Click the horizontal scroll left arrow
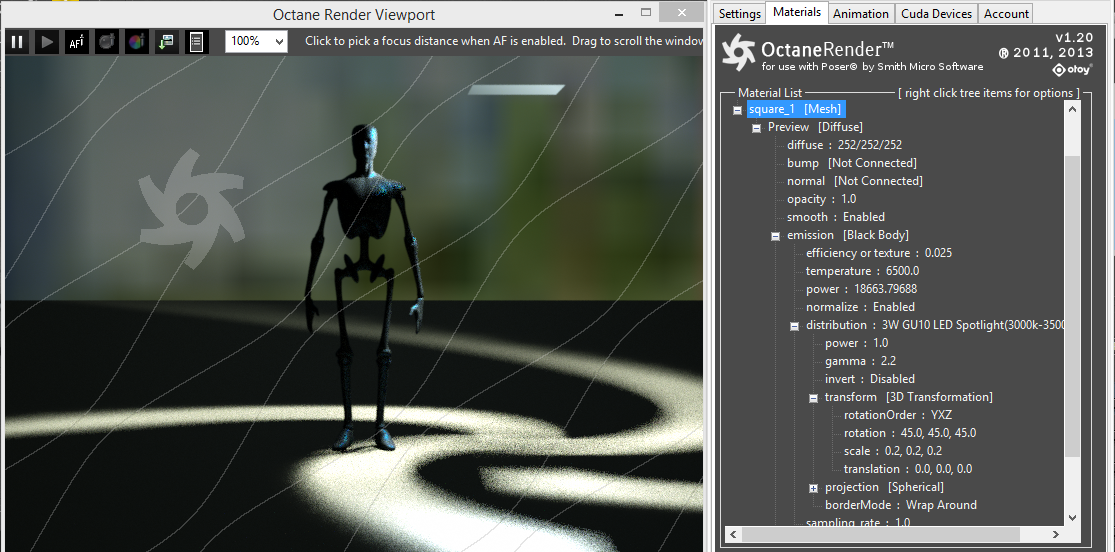Image resolution: width=1115 pixels, height=552 pixels. pyautogui.click(x=733, y=534)
